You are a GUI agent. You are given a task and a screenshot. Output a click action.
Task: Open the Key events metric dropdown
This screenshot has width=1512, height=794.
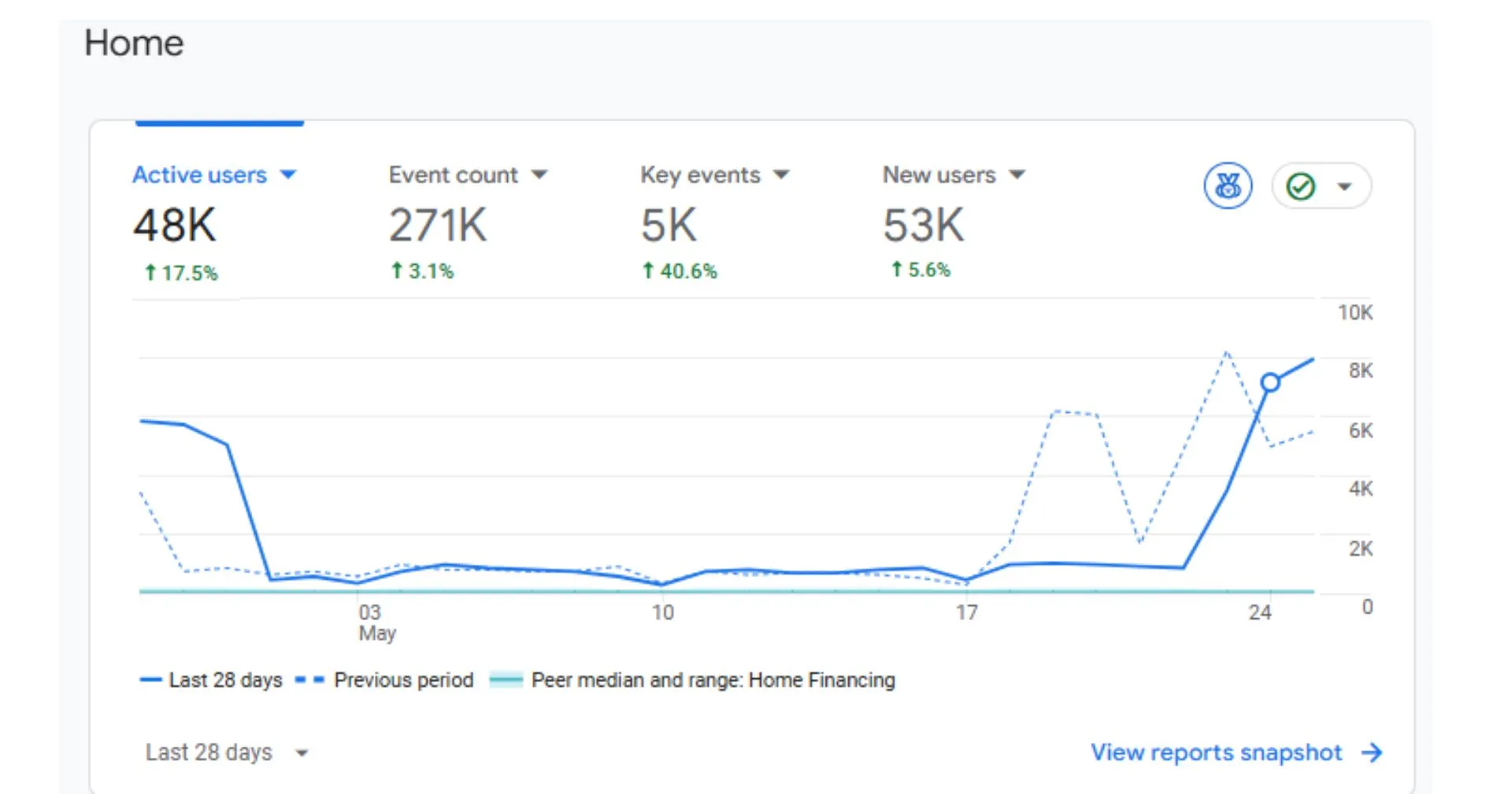click(x=714, y=174)
